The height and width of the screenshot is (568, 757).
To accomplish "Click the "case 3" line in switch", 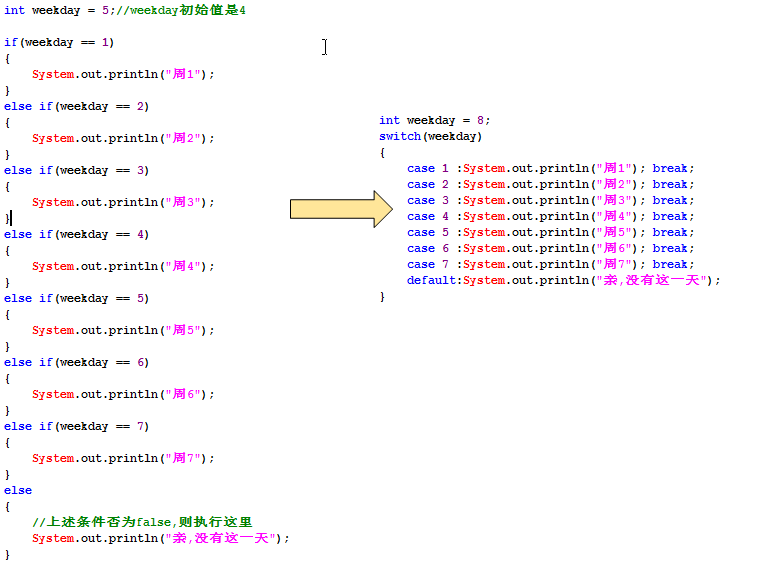I will tap(550, 200).
